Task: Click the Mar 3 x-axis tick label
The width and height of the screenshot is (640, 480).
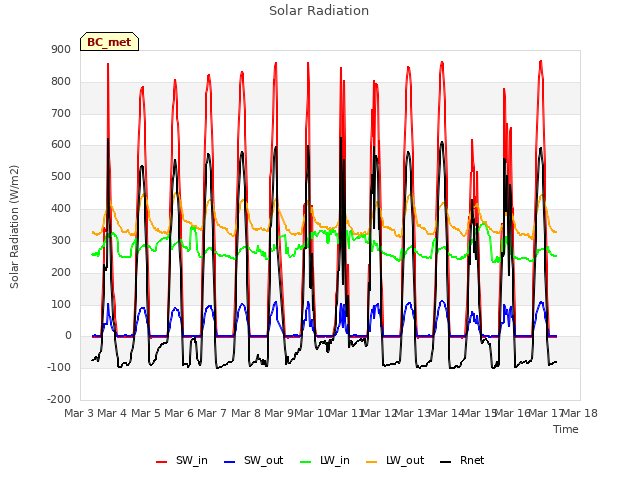Action: point(79,413)
